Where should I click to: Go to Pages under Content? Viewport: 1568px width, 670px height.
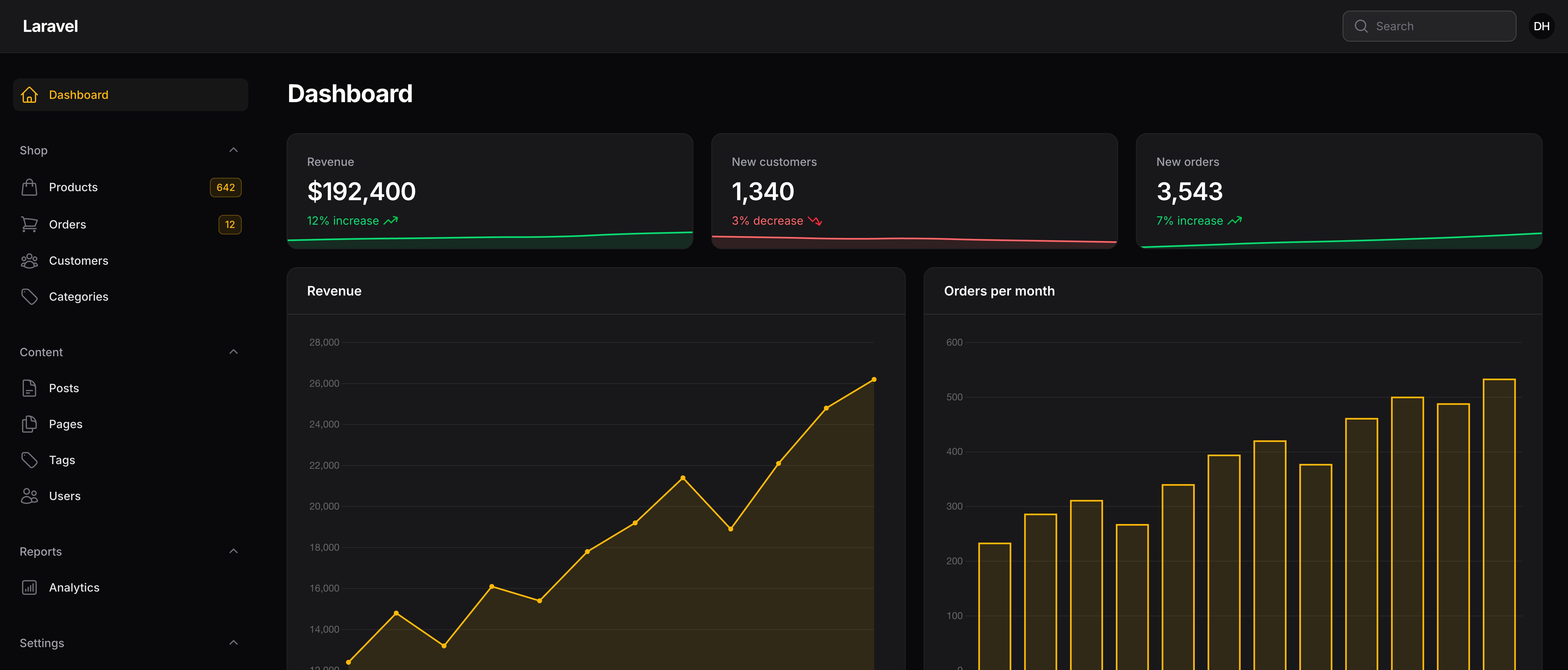(x=130, y=424)
